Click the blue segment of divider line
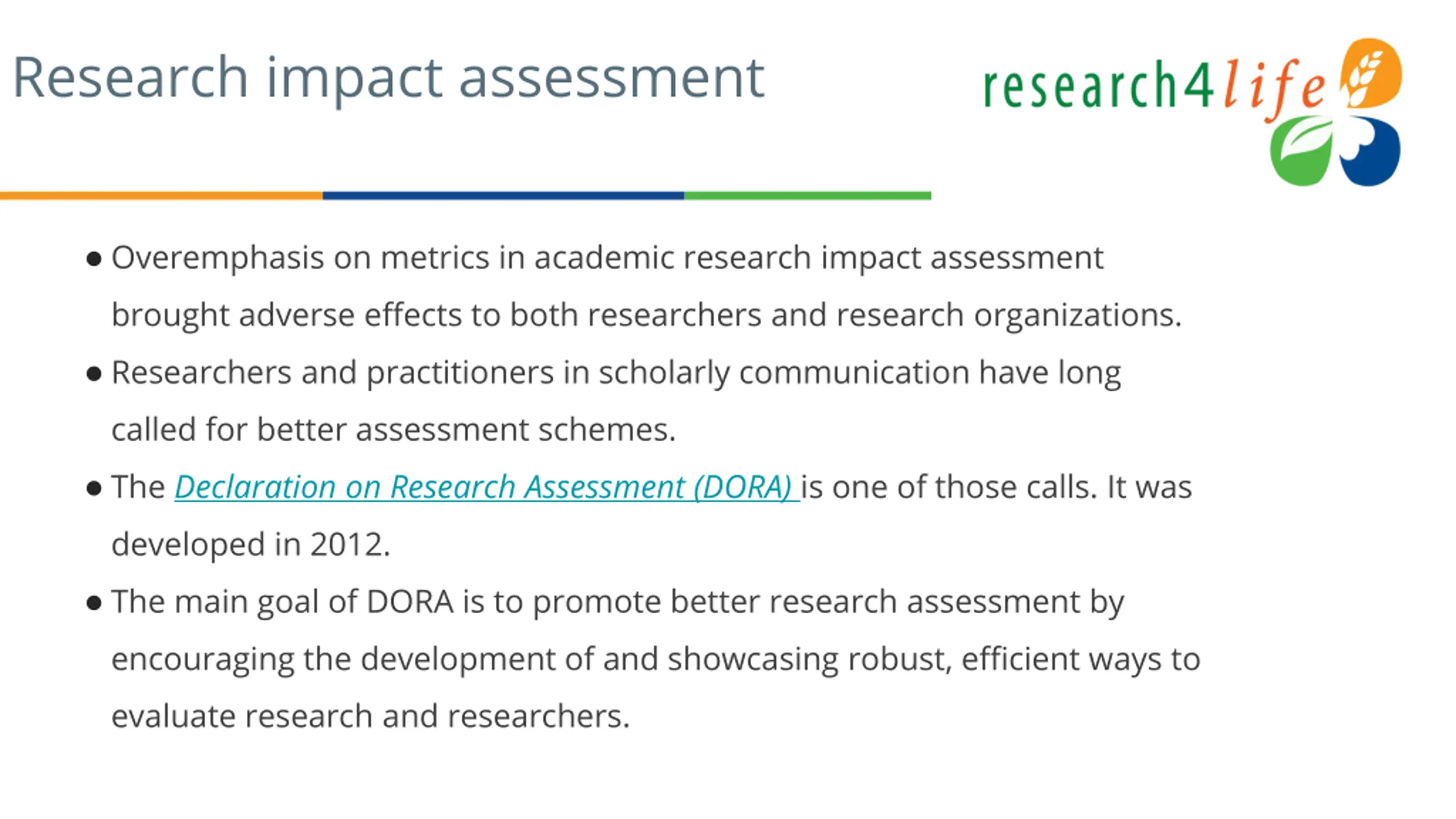Image resolution: width=1456 pixels, height=819 pixels. [503, 196]
